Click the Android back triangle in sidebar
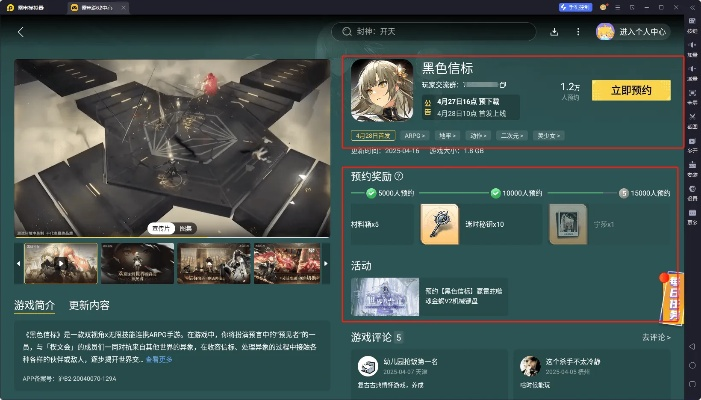This screenshot has height=400, width=701. point(692,346)
